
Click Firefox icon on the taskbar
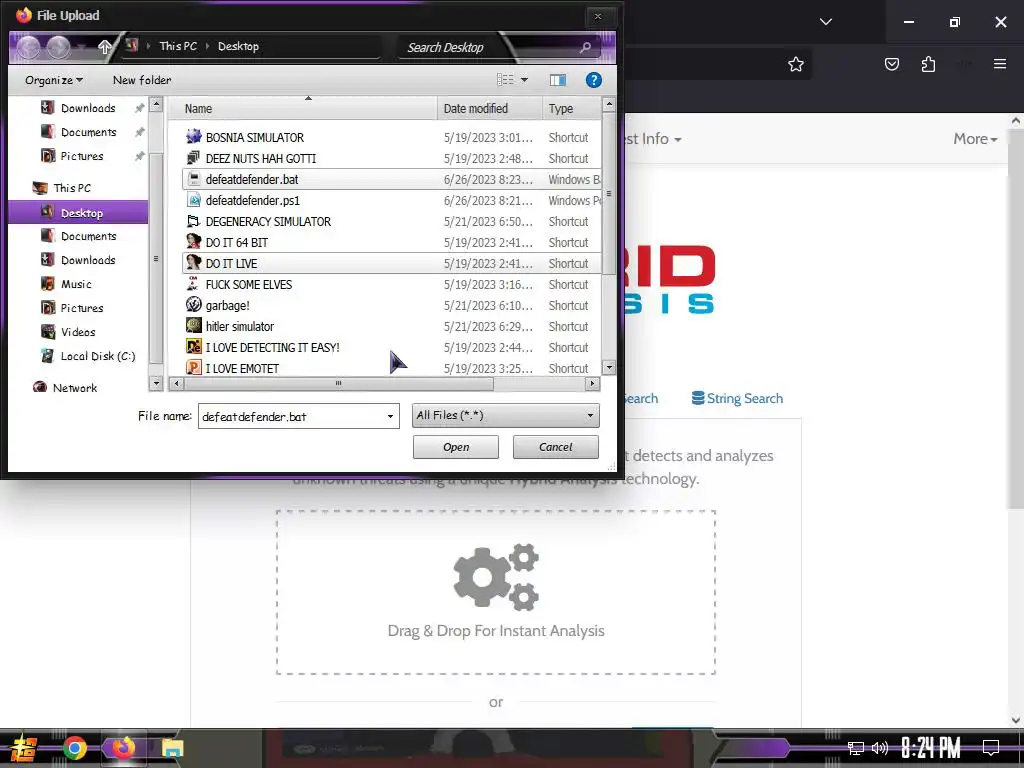[123, 748]
